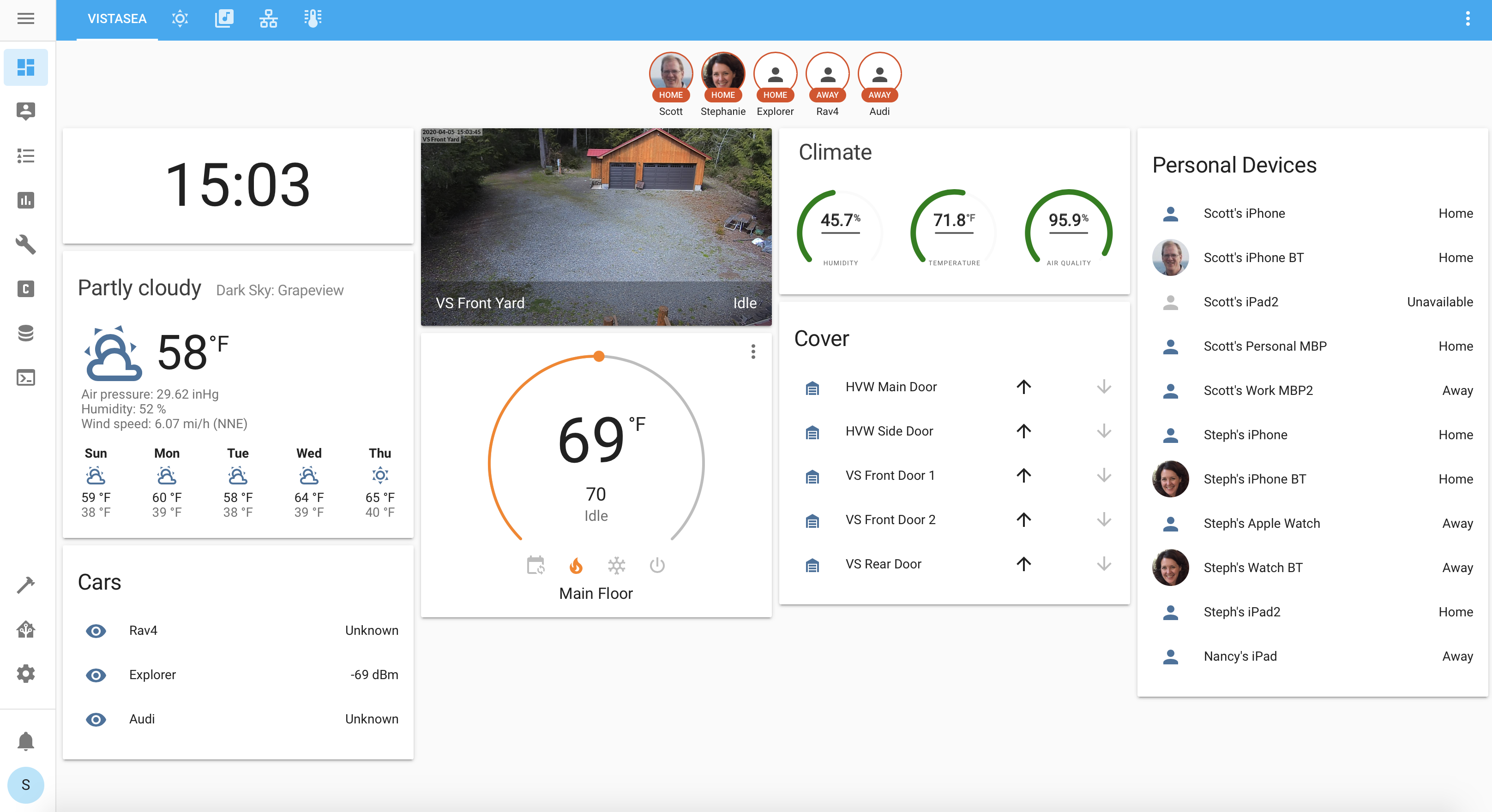Open the Terminal icon in sidebar
The height and width of the screenshot is (812, 1492).
[25, 378]
